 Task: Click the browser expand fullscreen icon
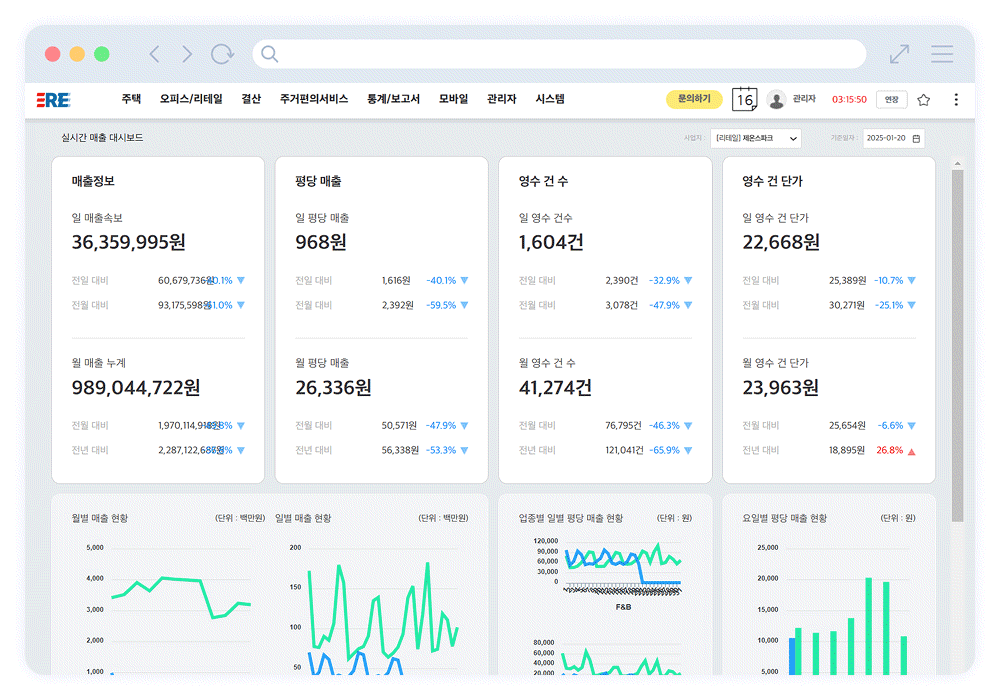pos(899,54)
